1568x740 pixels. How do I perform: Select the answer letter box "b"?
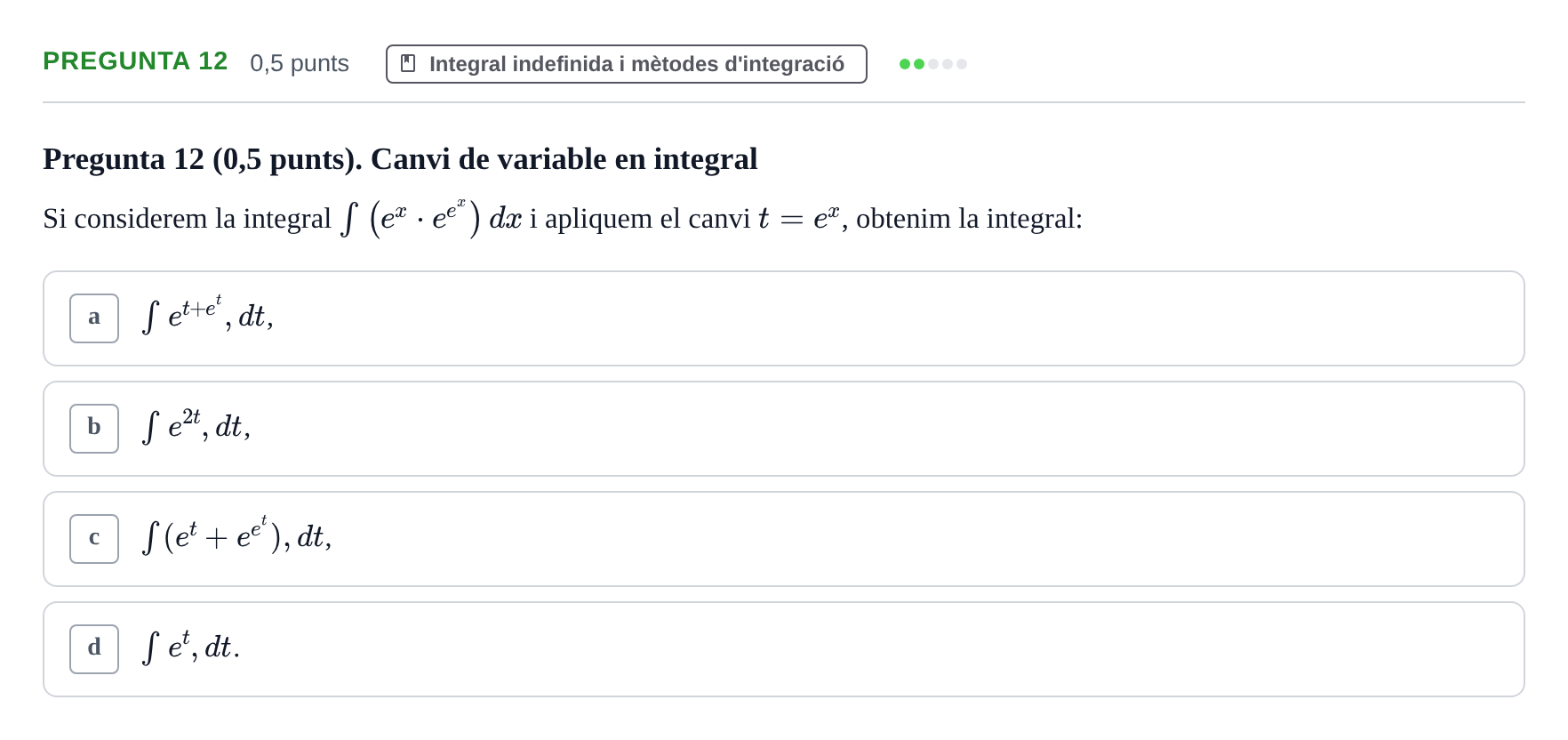click(94, 429)
